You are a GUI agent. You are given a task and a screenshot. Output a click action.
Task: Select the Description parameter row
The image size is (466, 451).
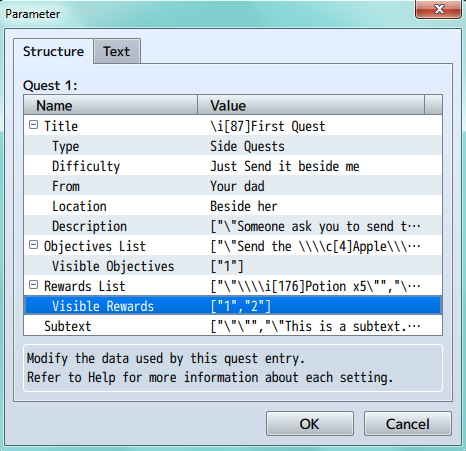(x=233, y=225)
